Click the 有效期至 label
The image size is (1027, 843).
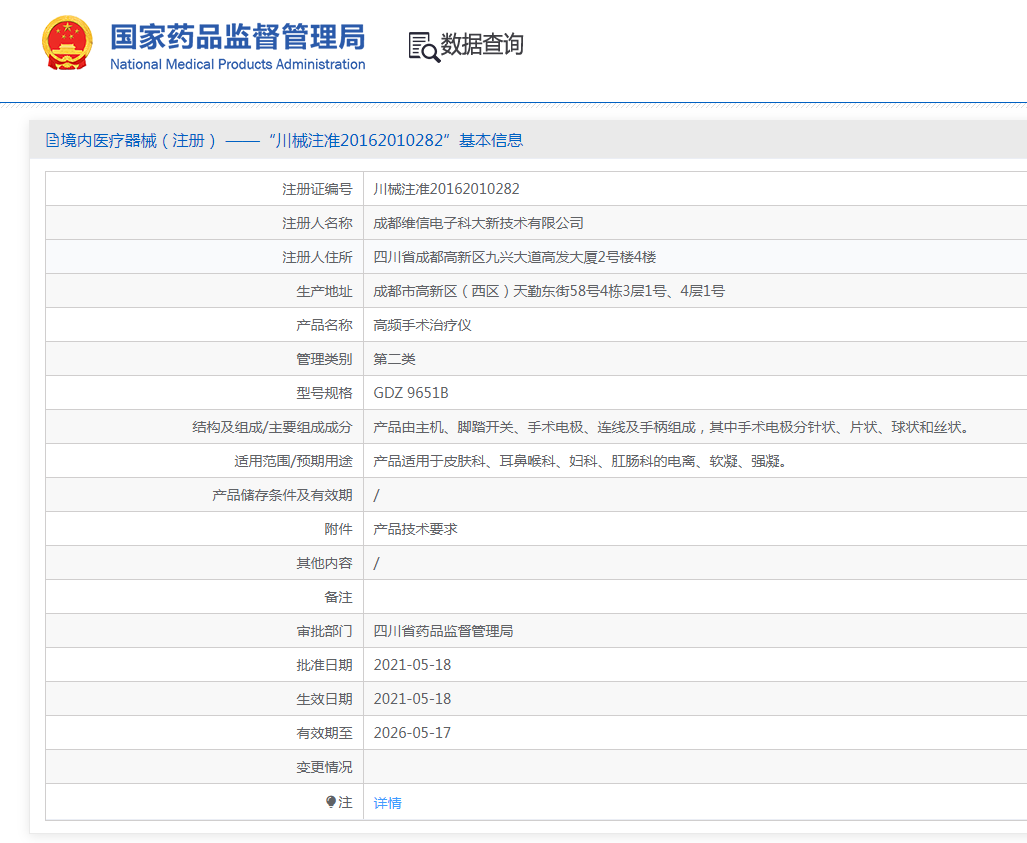324,733
